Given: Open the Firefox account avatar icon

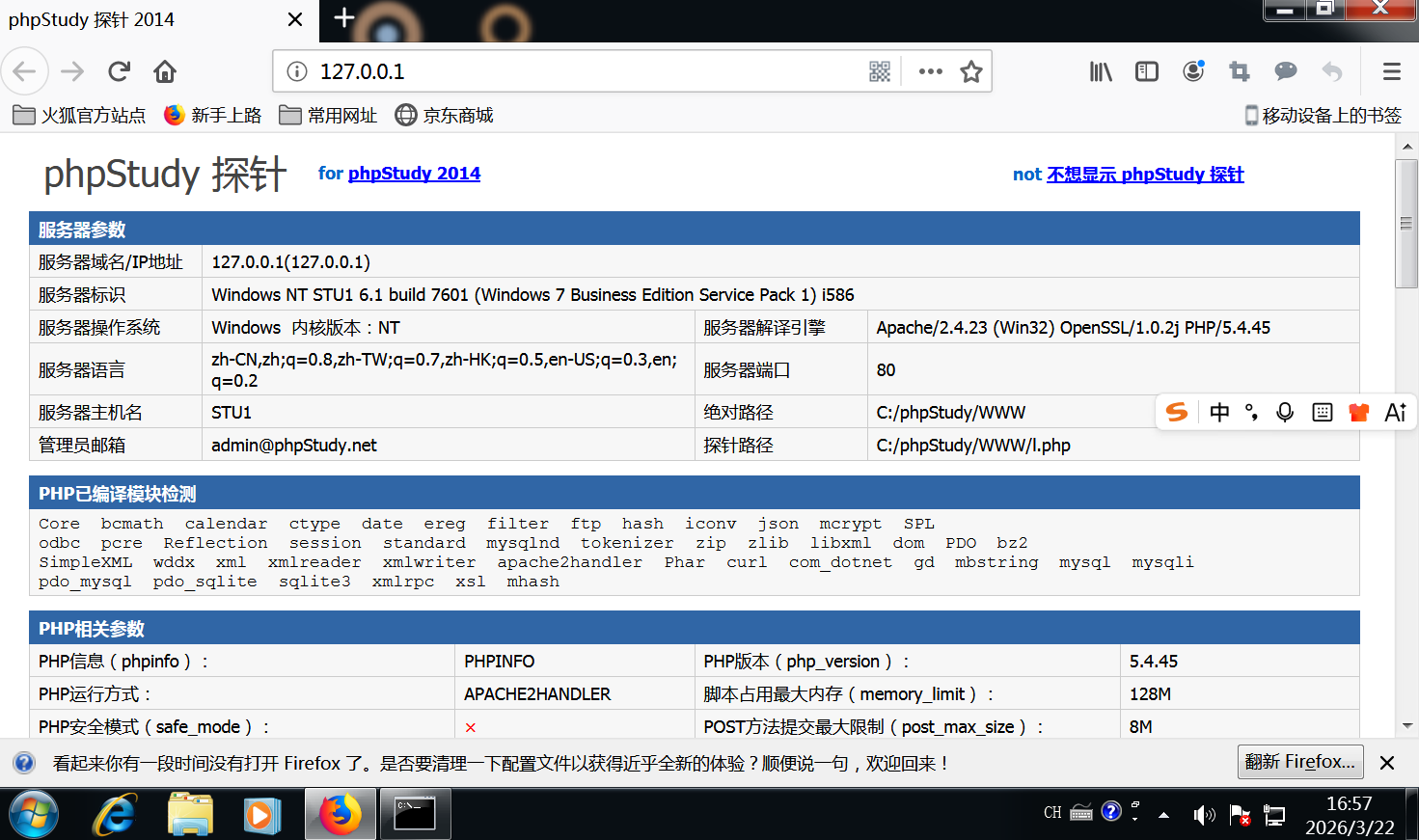Looking at the screenshot, I should pyautogui.click(x=1193, y=71).
